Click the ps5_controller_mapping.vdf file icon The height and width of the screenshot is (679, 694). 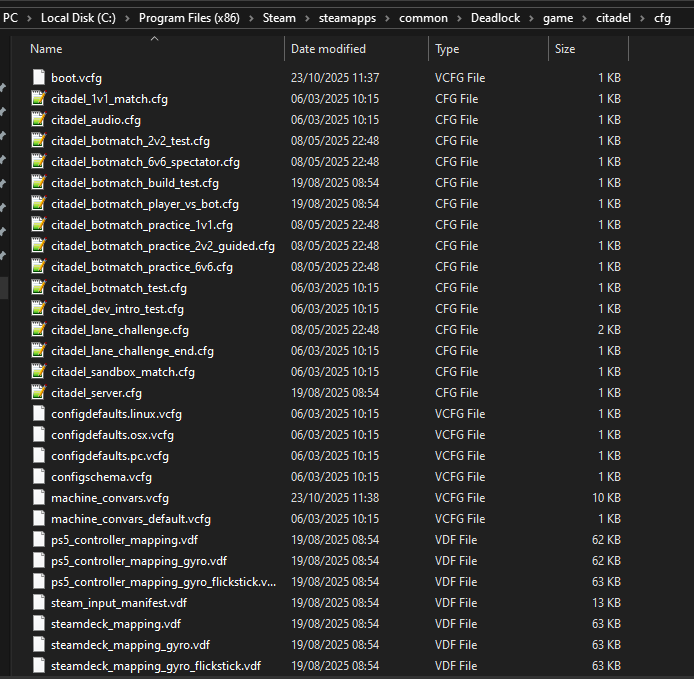point(39,540)
